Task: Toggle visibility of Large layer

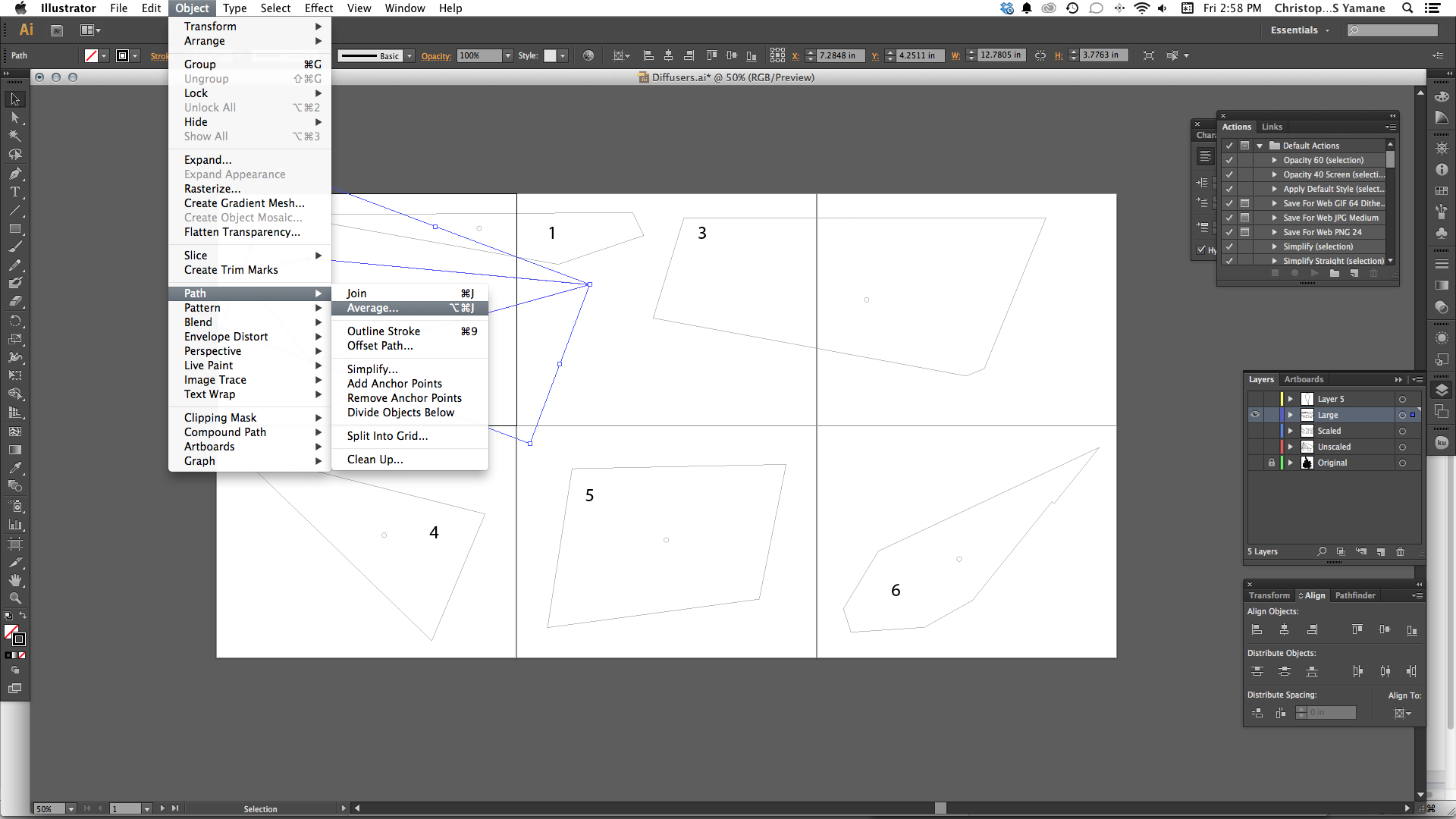Action: point(1254,414)
